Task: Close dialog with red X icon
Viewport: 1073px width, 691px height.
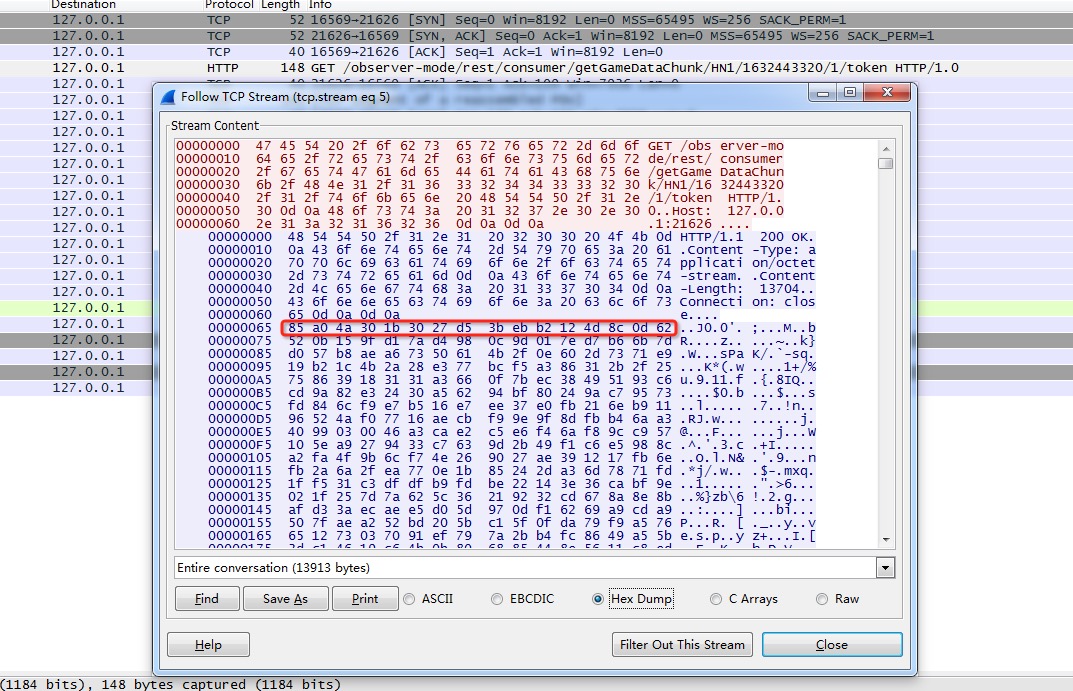Action: [887, 92]
